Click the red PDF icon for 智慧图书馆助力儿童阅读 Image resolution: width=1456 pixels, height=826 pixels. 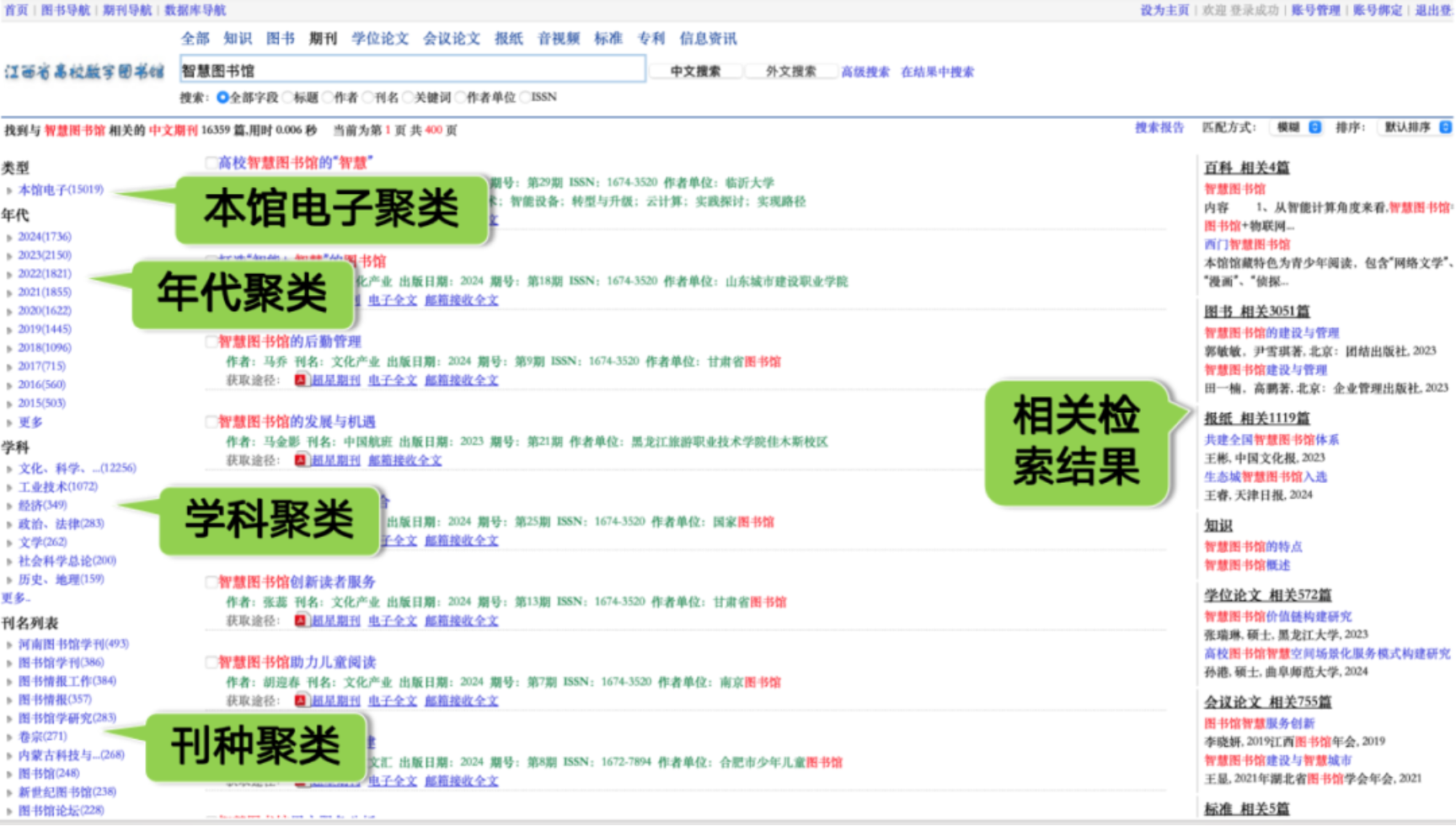pos(301,700)
